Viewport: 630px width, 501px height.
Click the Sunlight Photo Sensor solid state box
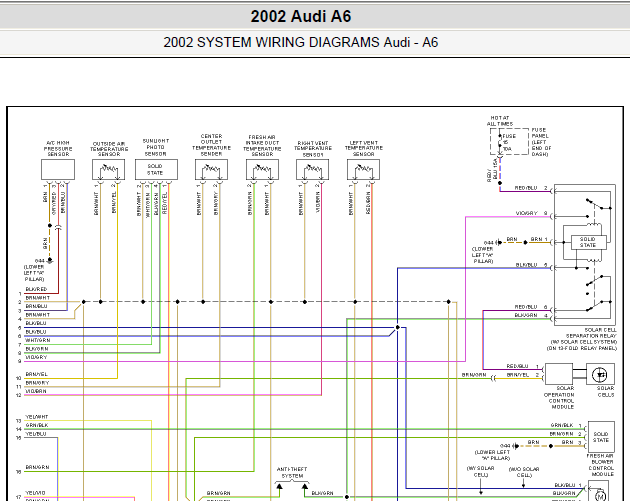click(156, 170)
